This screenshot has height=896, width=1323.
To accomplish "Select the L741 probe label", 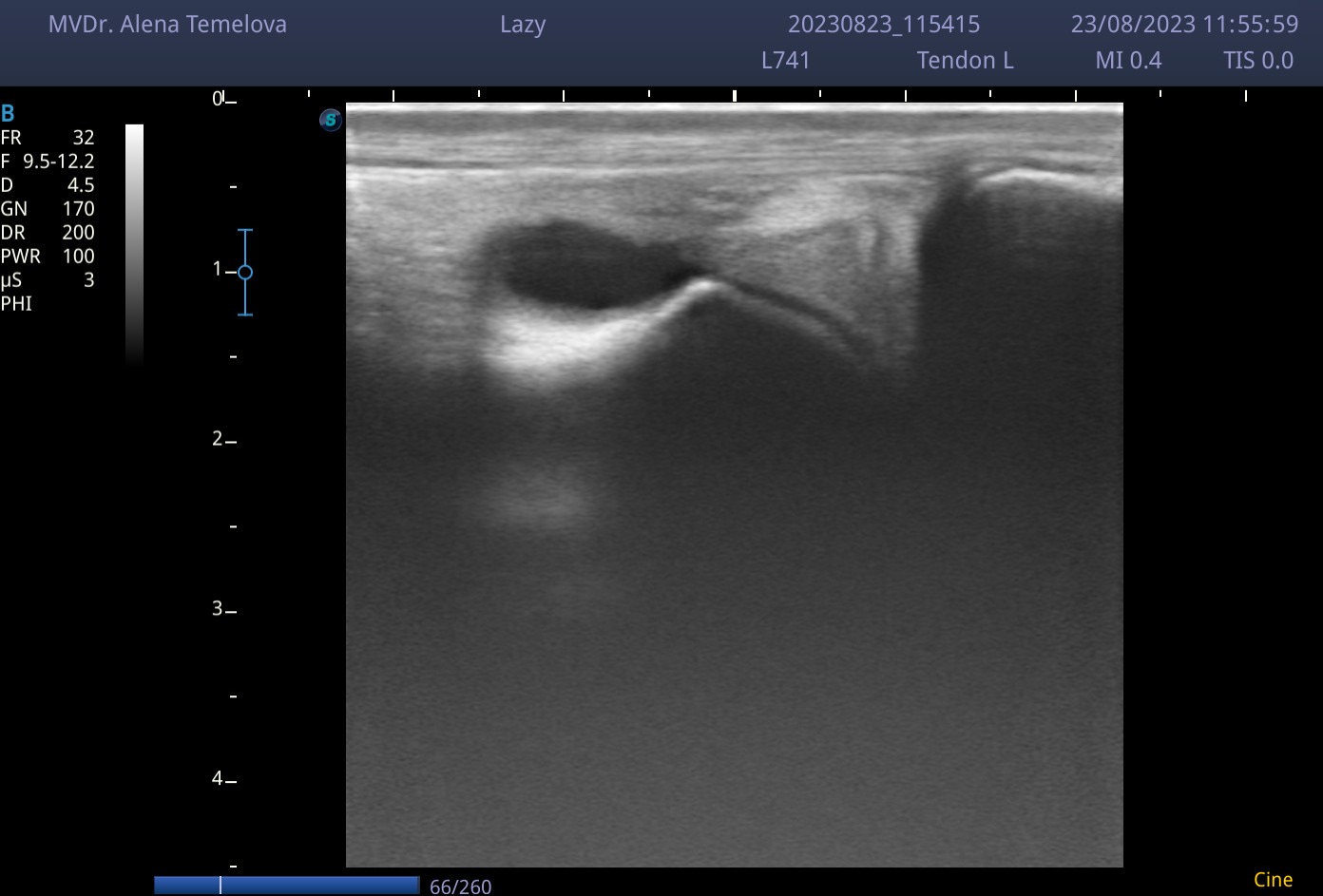I will (x=786, y=61).
